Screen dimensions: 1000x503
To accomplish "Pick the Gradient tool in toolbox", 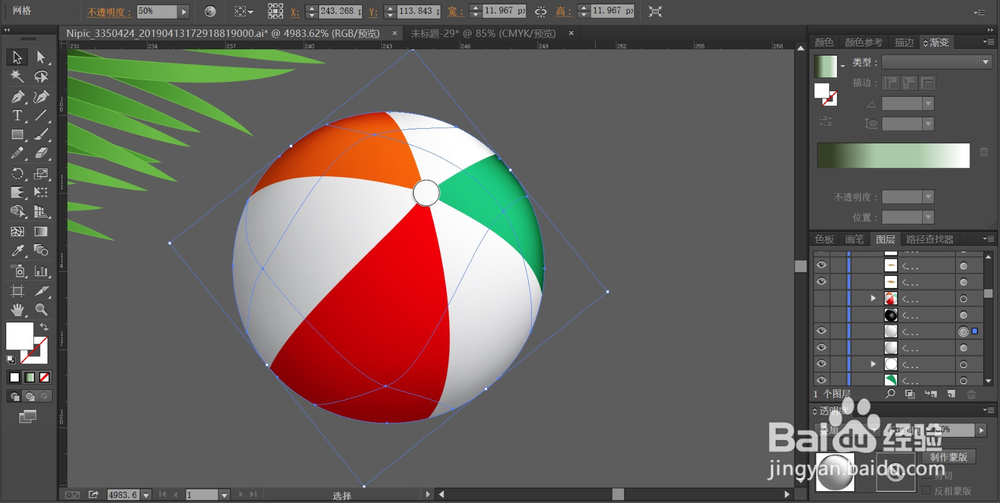I will pyautogui.click(x=41, y=231).
